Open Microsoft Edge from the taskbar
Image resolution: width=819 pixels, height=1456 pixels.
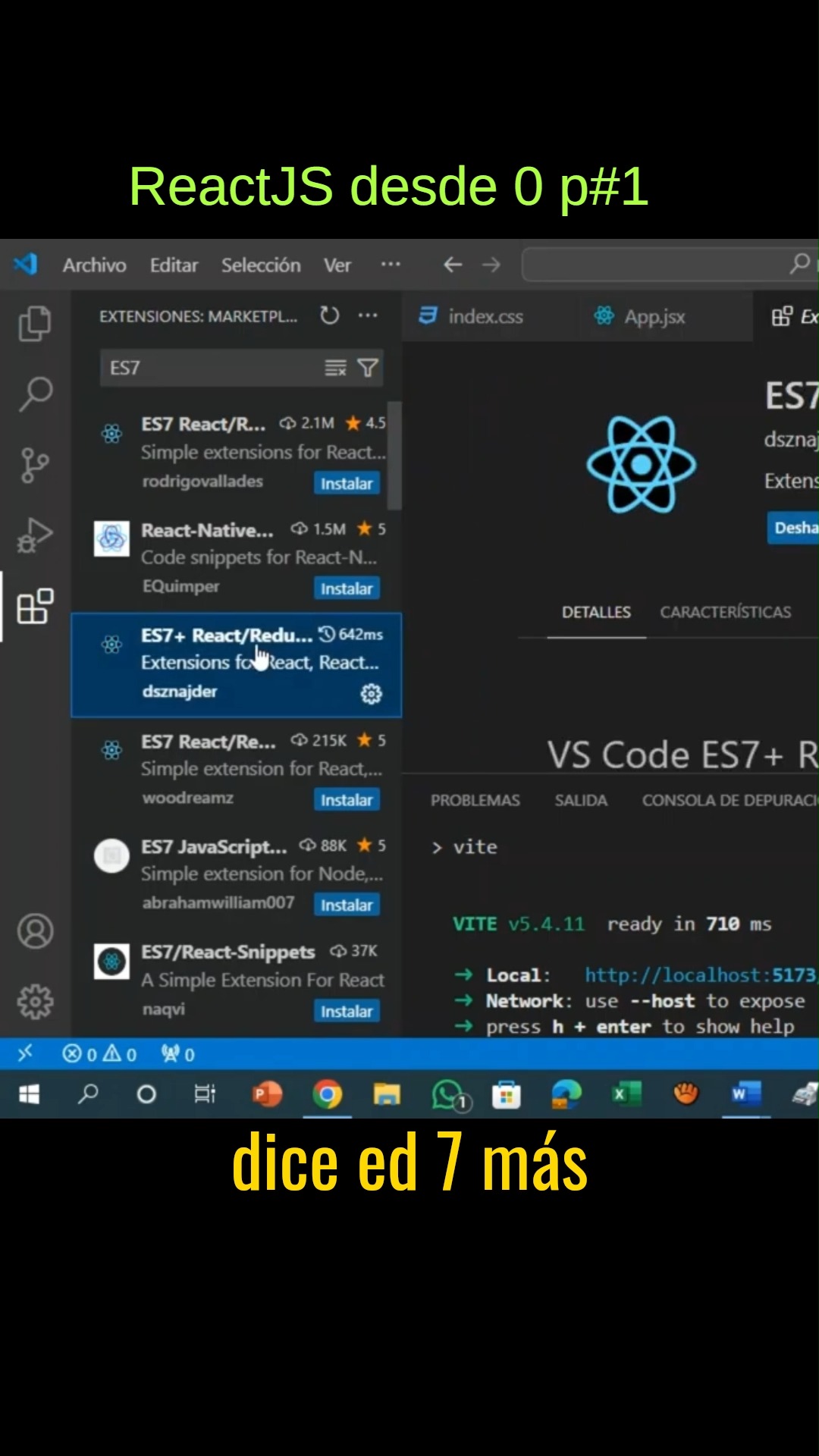pos(566,1094)
